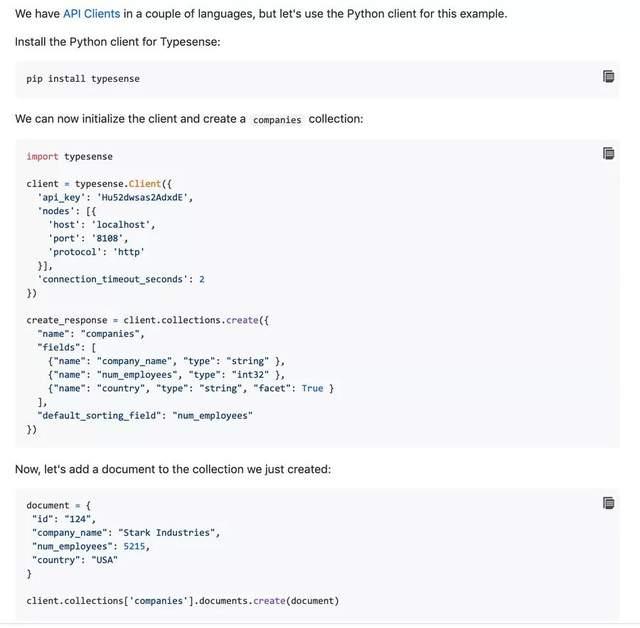The image size is (640, 628).
Task: Click the 'int32' type string
Action: 250,375
